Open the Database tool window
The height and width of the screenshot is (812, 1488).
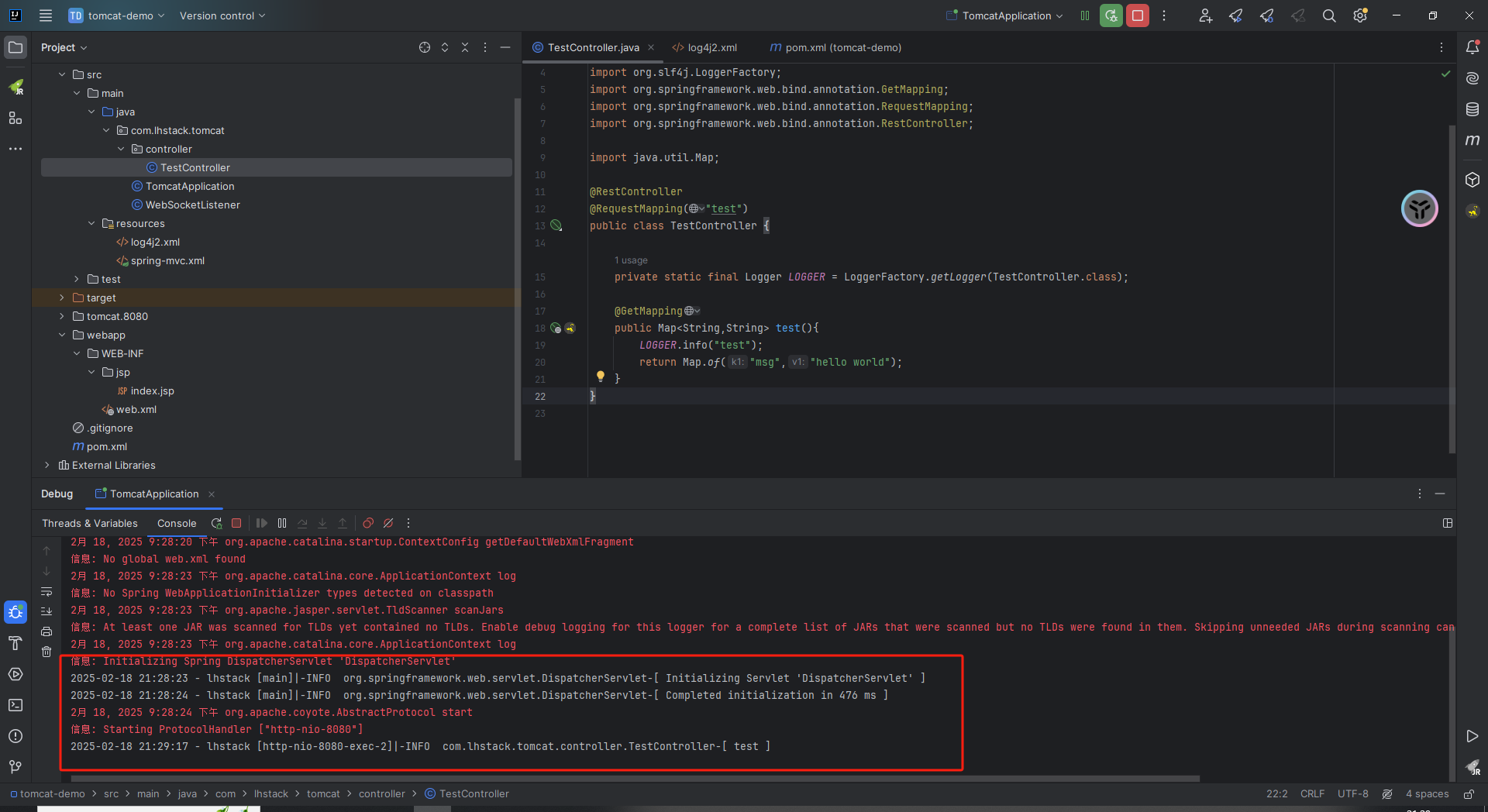[x=1472, y=109]
